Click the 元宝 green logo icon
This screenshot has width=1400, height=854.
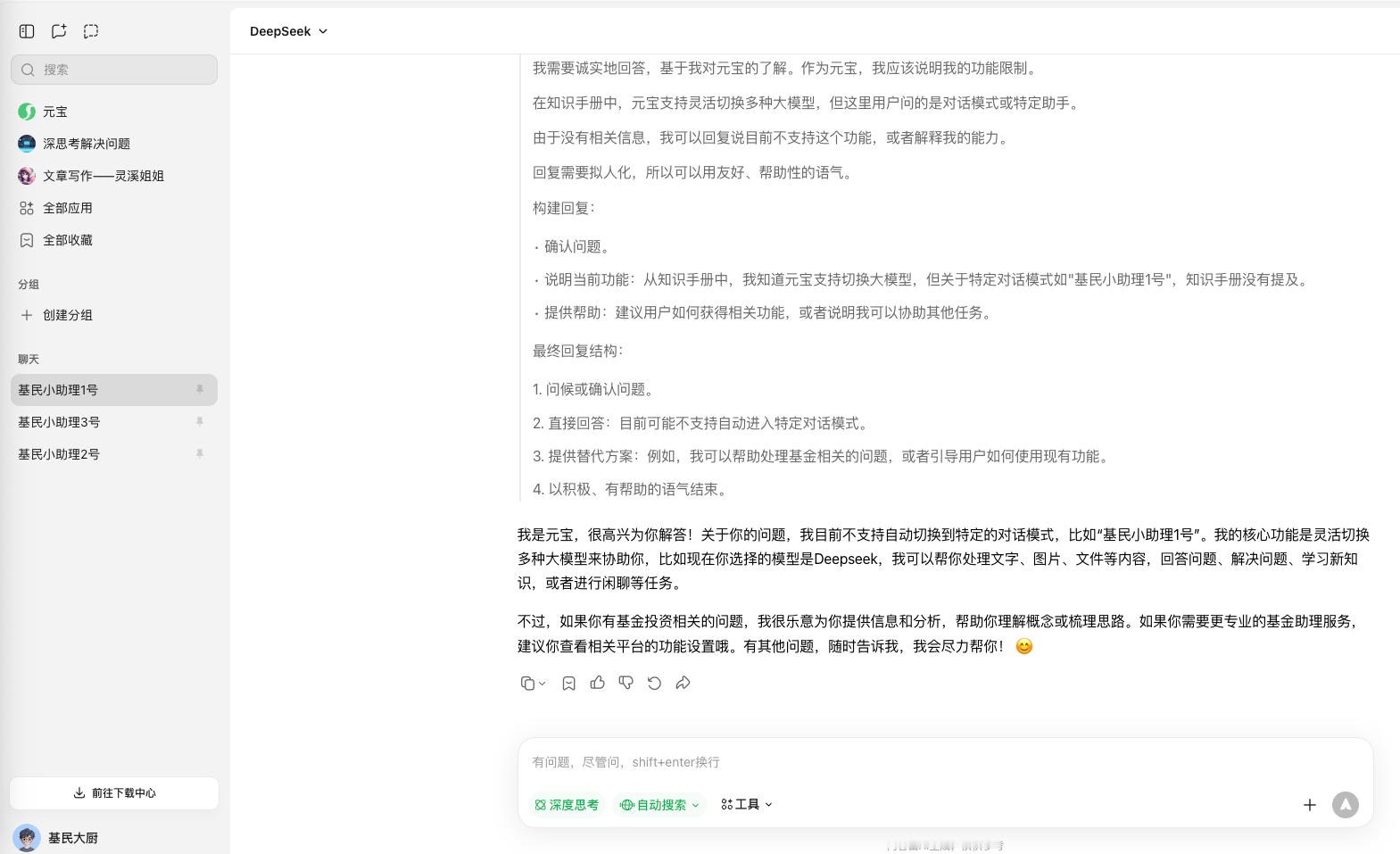(27, 112)
